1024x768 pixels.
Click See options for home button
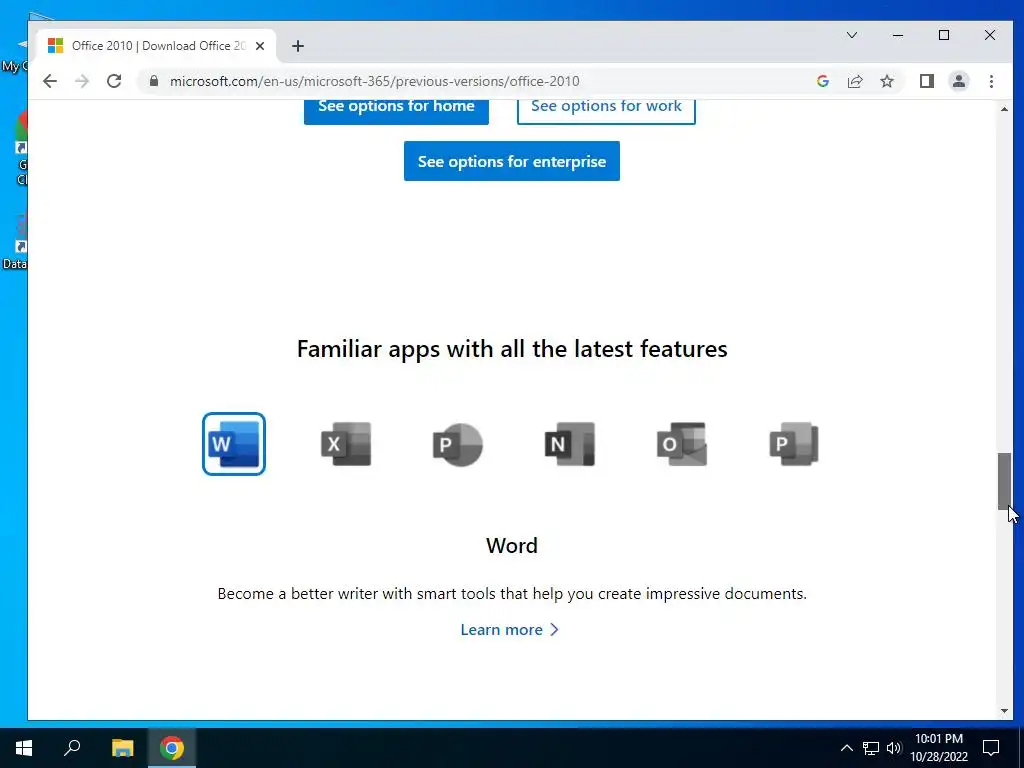point(396,110)
